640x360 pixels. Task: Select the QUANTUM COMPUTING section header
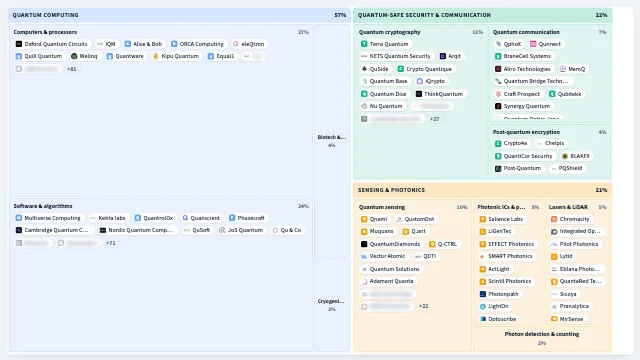179,15
